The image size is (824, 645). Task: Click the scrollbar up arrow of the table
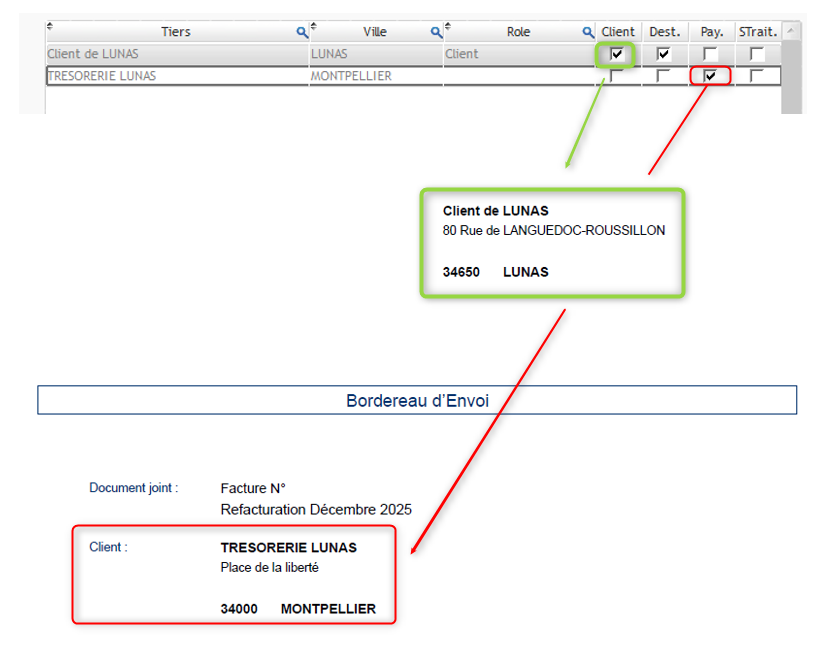tap(791, 32)
